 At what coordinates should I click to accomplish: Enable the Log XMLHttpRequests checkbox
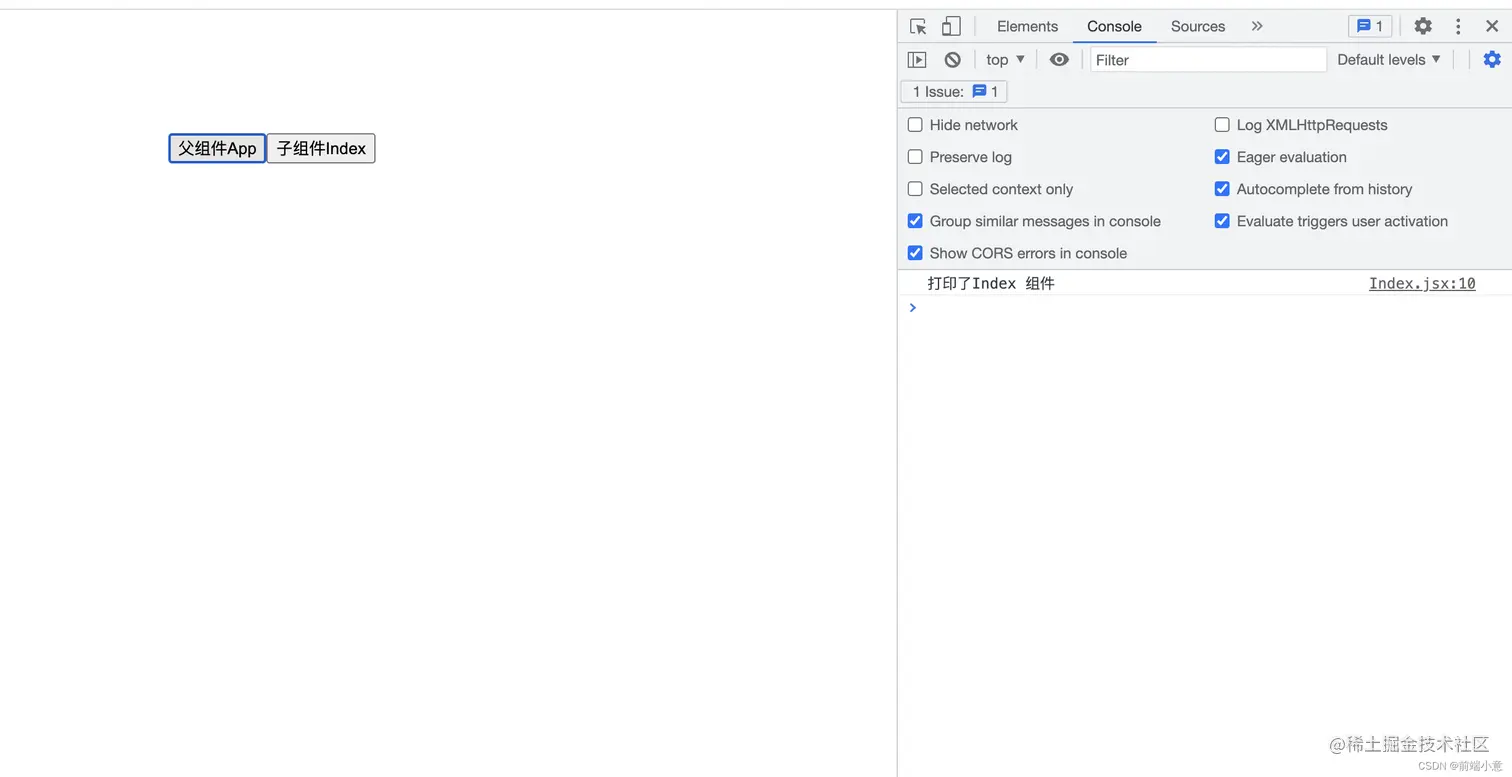1222,125
